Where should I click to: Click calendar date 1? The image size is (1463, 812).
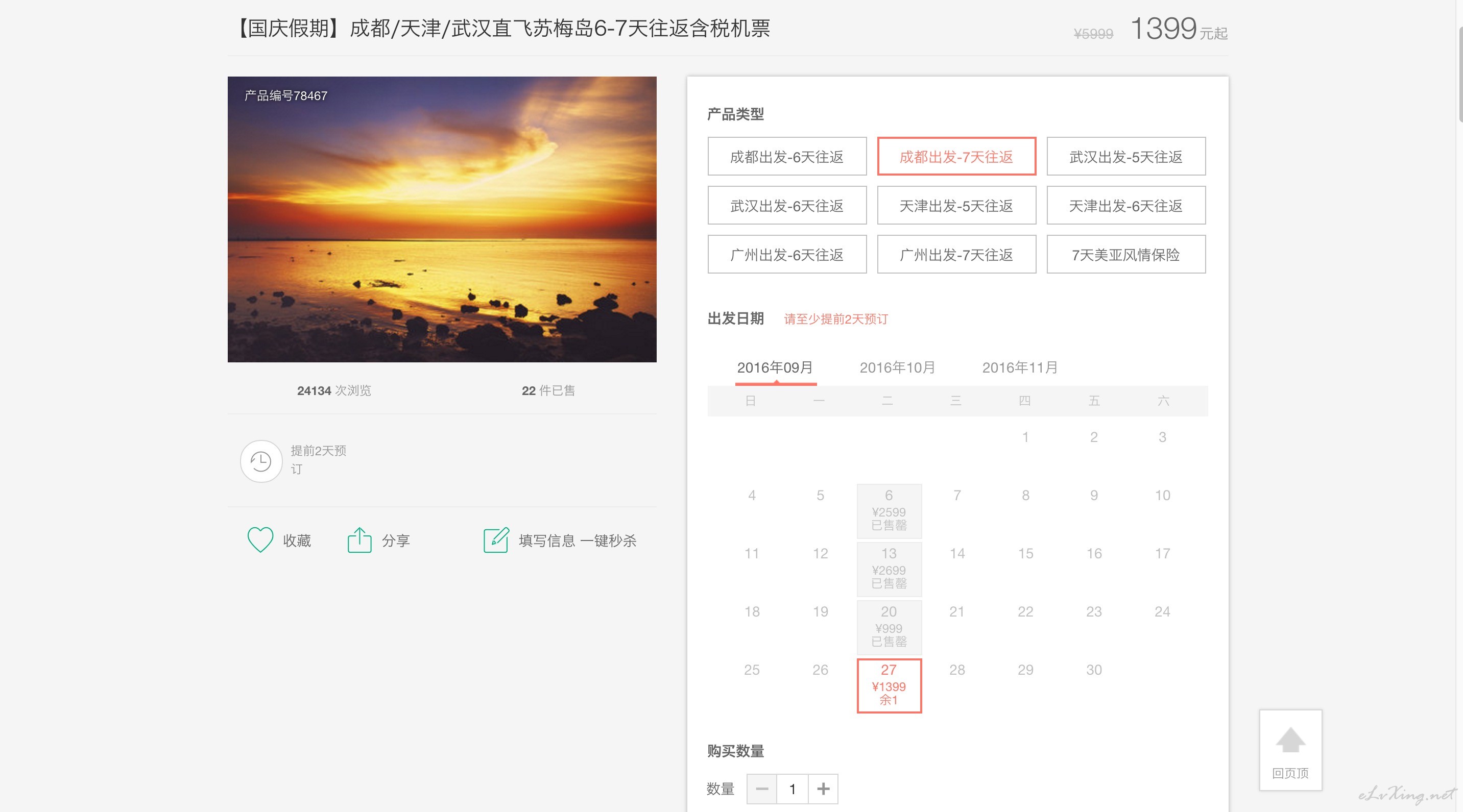(x=1025, y=437)
